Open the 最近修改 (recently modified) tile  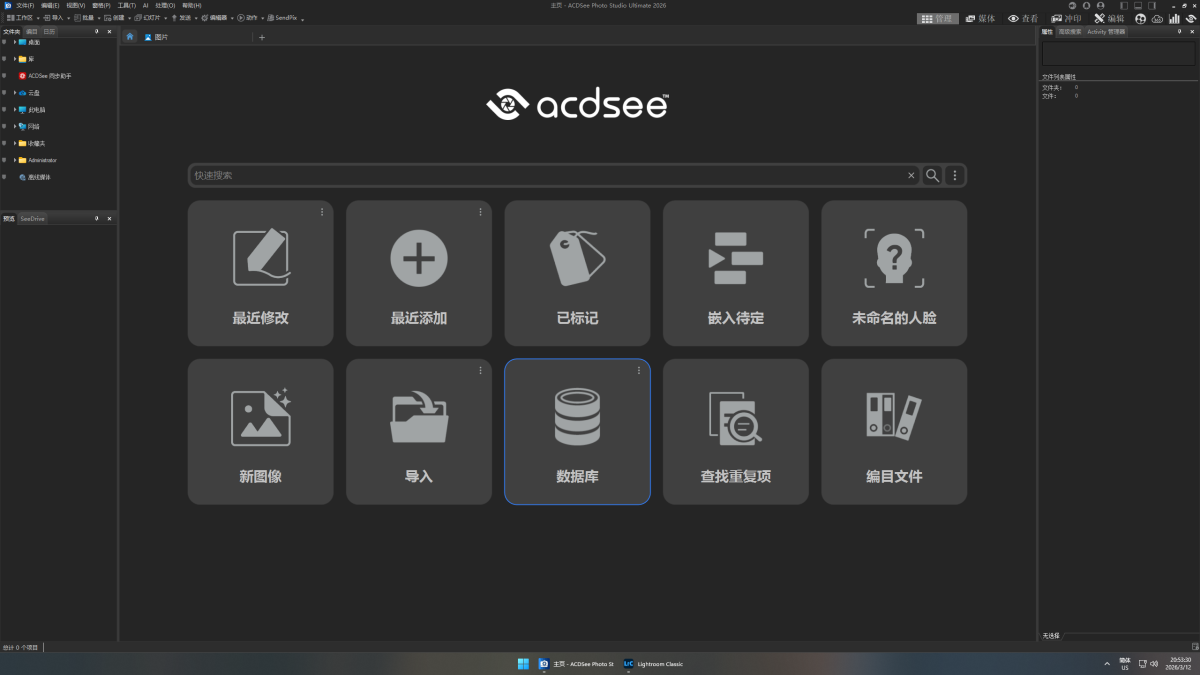(x=260, y=273)
